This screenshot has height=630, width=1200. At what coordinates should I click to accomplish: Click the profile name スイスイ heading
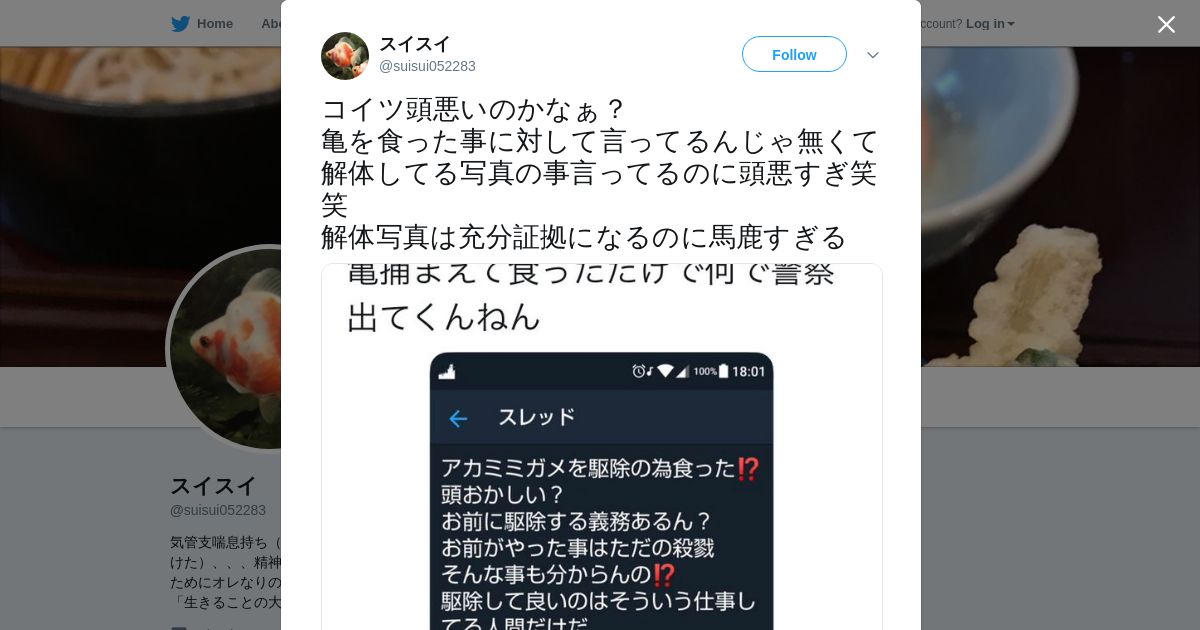click(x=213, y=486)
